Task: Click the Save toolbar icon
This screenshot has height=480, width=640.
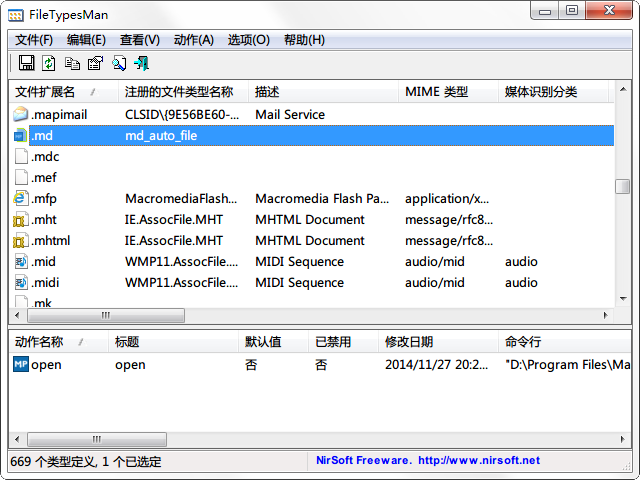Action: click(26, 64)
